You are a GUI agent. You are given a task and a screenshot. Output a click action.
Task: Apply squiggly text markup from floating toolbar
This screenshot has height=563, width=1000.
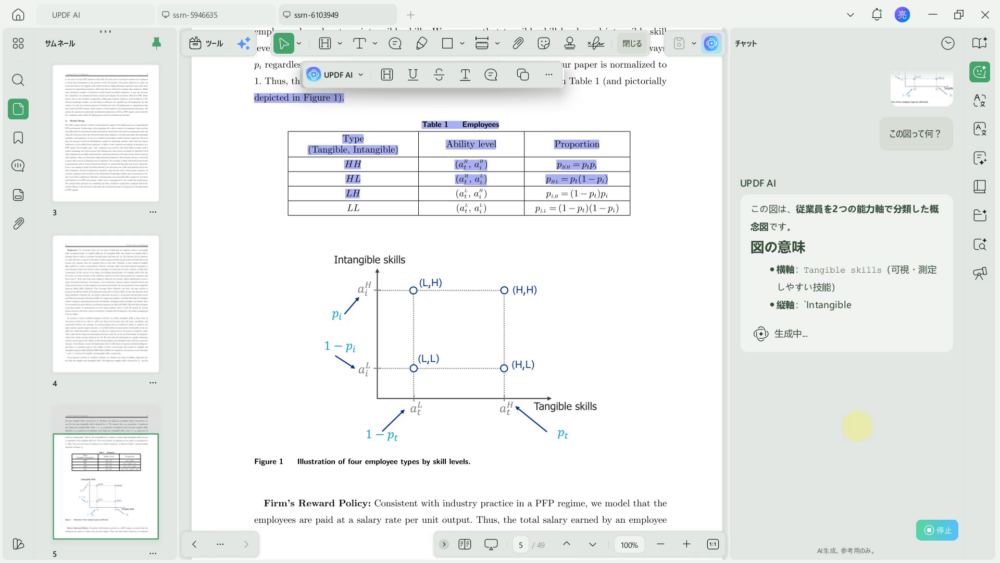click(x=465, y=75)
